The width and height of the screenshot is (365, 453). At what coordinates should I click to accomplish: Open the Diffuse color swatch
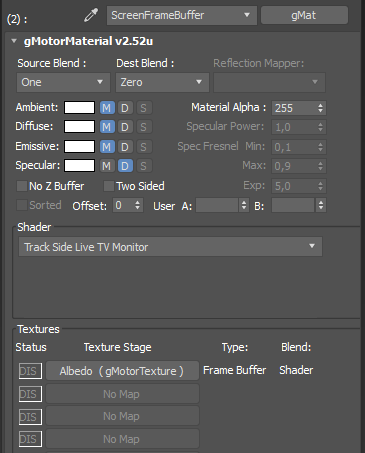click(79, 127)
